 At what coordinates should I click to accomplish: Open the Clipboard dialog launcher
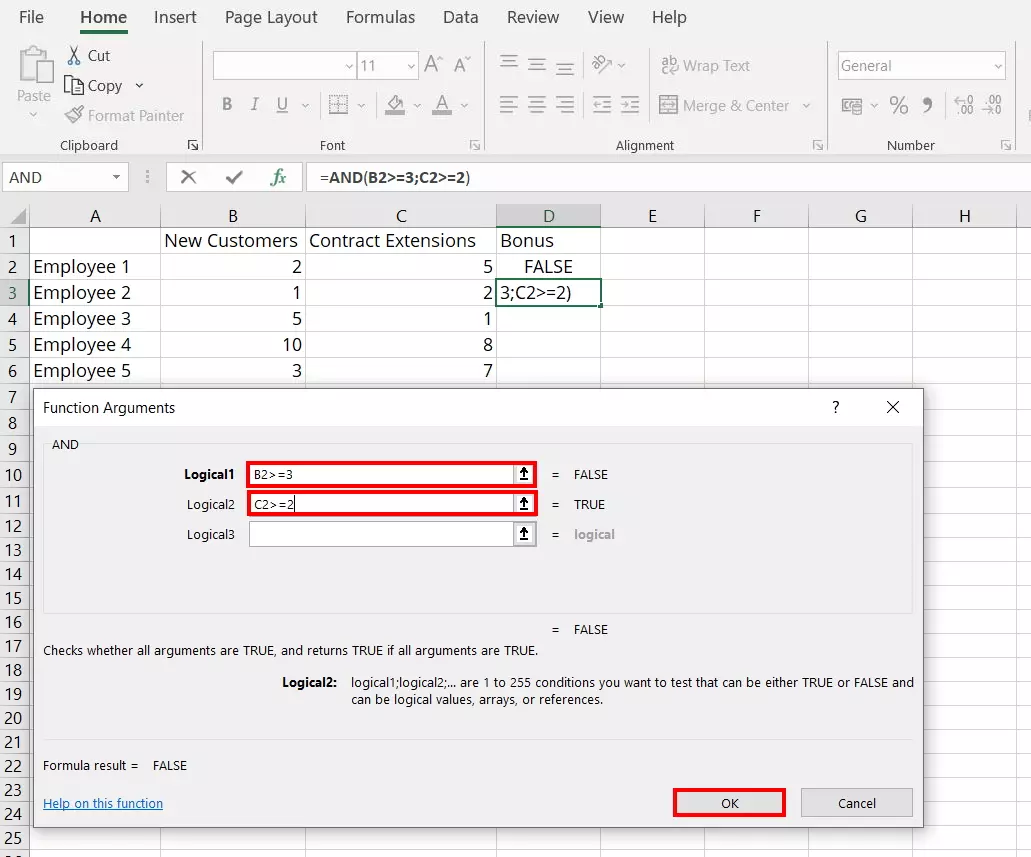click(193, 145)
